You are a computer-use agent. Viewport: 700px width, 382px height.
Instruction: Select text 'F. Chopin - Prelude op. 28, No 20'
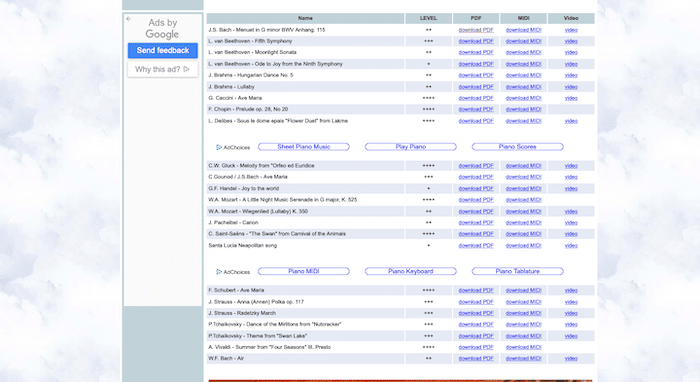tap(248, 109)
